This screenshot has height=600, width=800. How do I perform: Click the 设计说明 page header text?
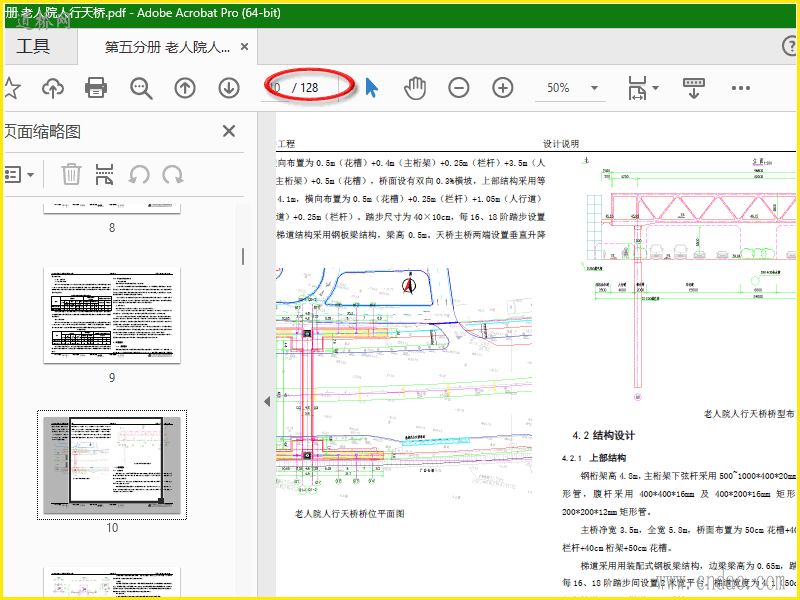pos(561,144)
